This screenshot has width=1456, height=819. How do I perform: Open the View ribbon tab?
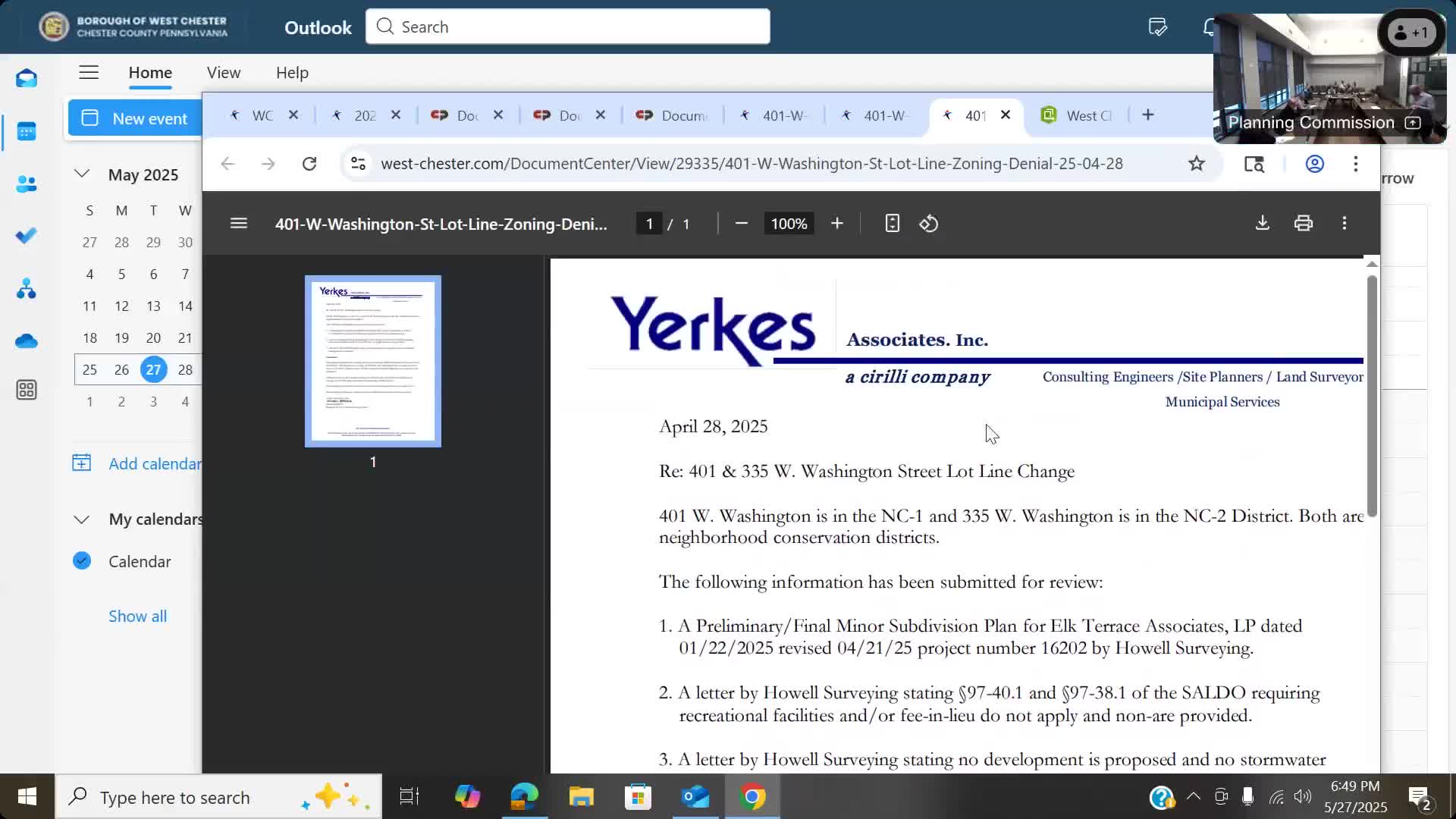coord(224,73)
